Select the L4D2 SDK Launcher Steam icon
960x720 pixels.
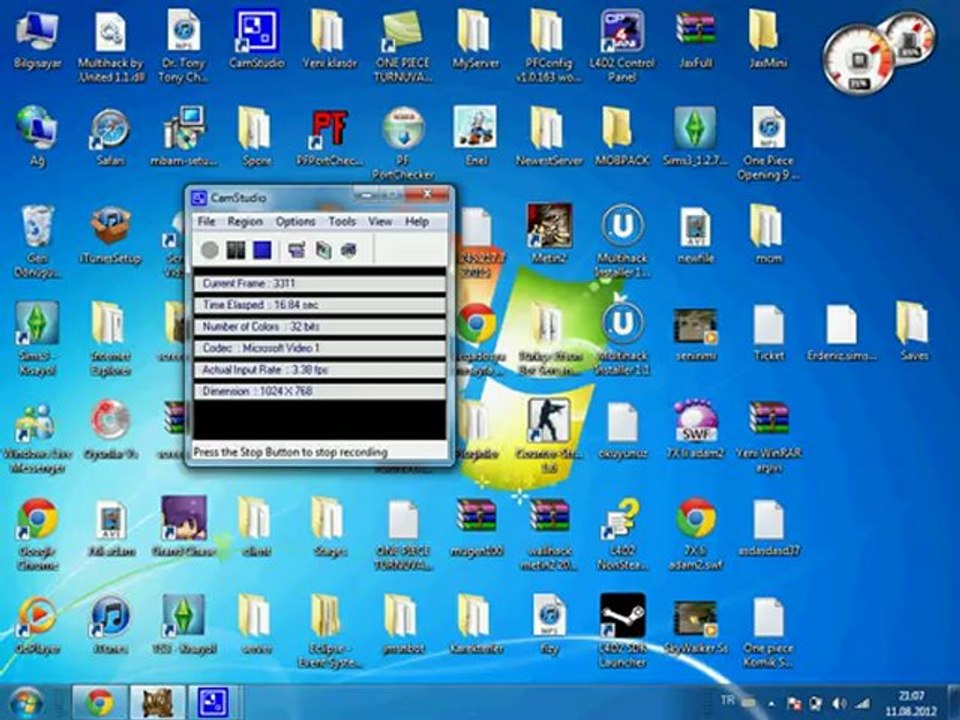tap(622, 631)
